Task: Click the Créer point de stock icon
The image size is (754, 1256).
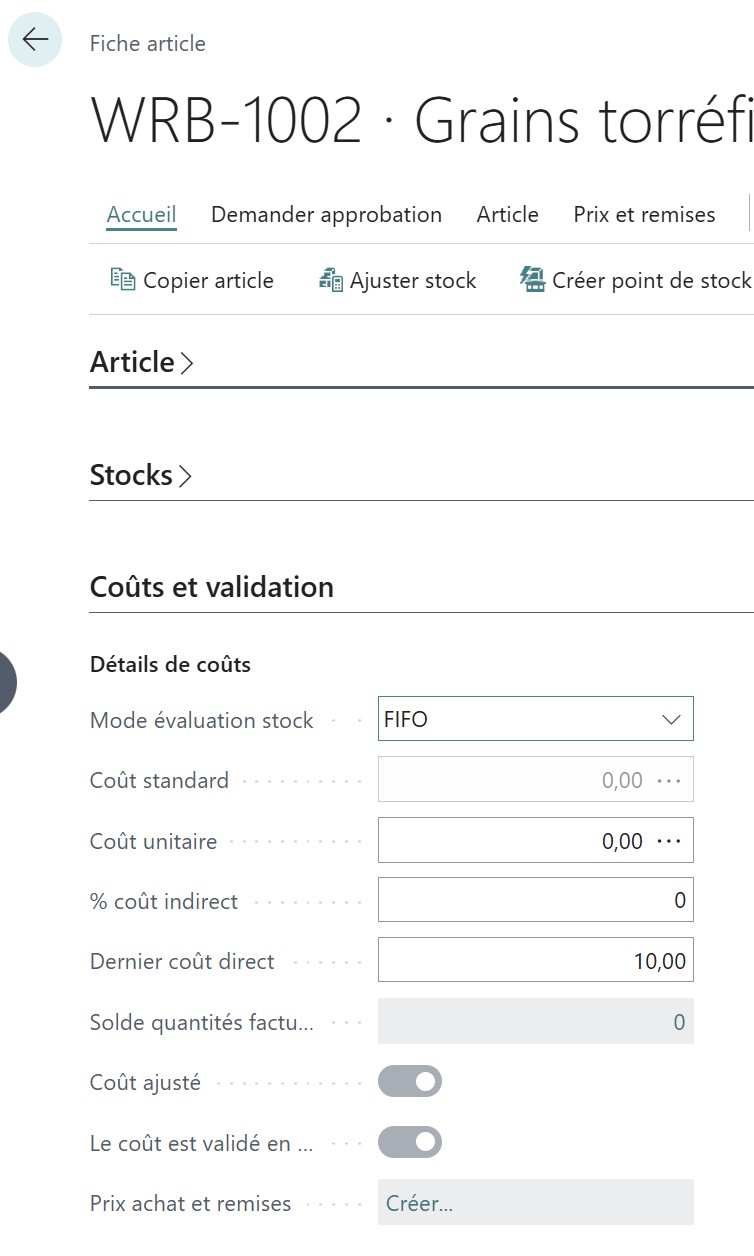Action: click(x=533, y=280)
